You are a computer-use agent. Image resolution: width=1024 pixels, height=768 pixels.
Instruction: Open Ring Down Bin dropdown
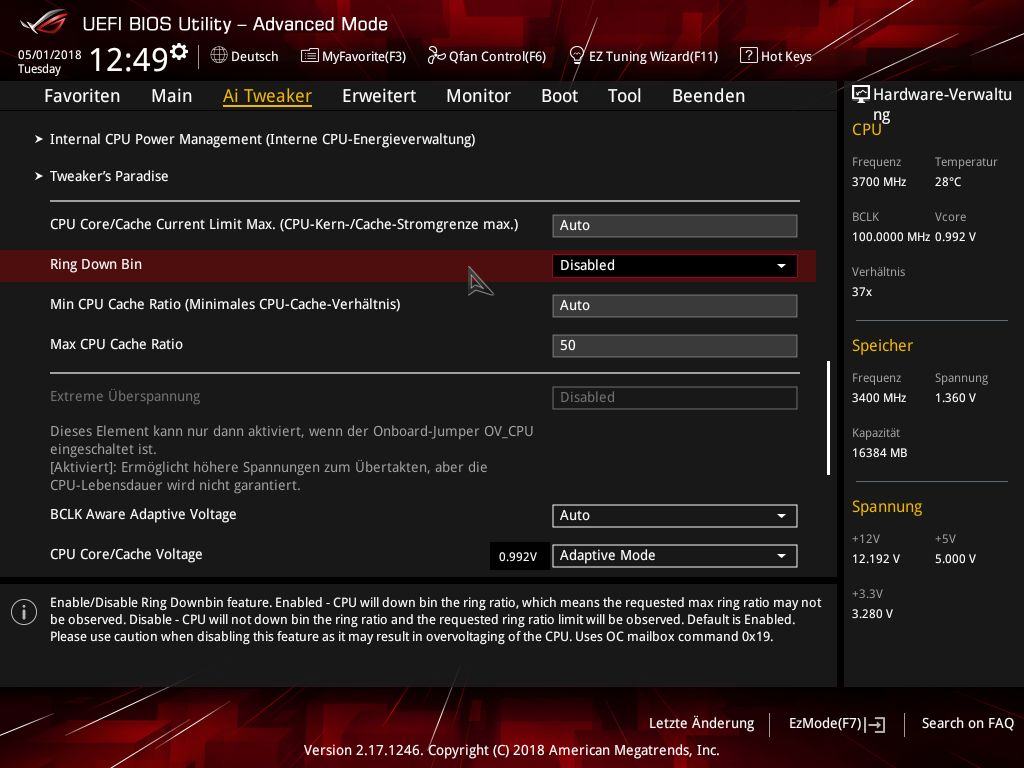[x=675, y=266]
